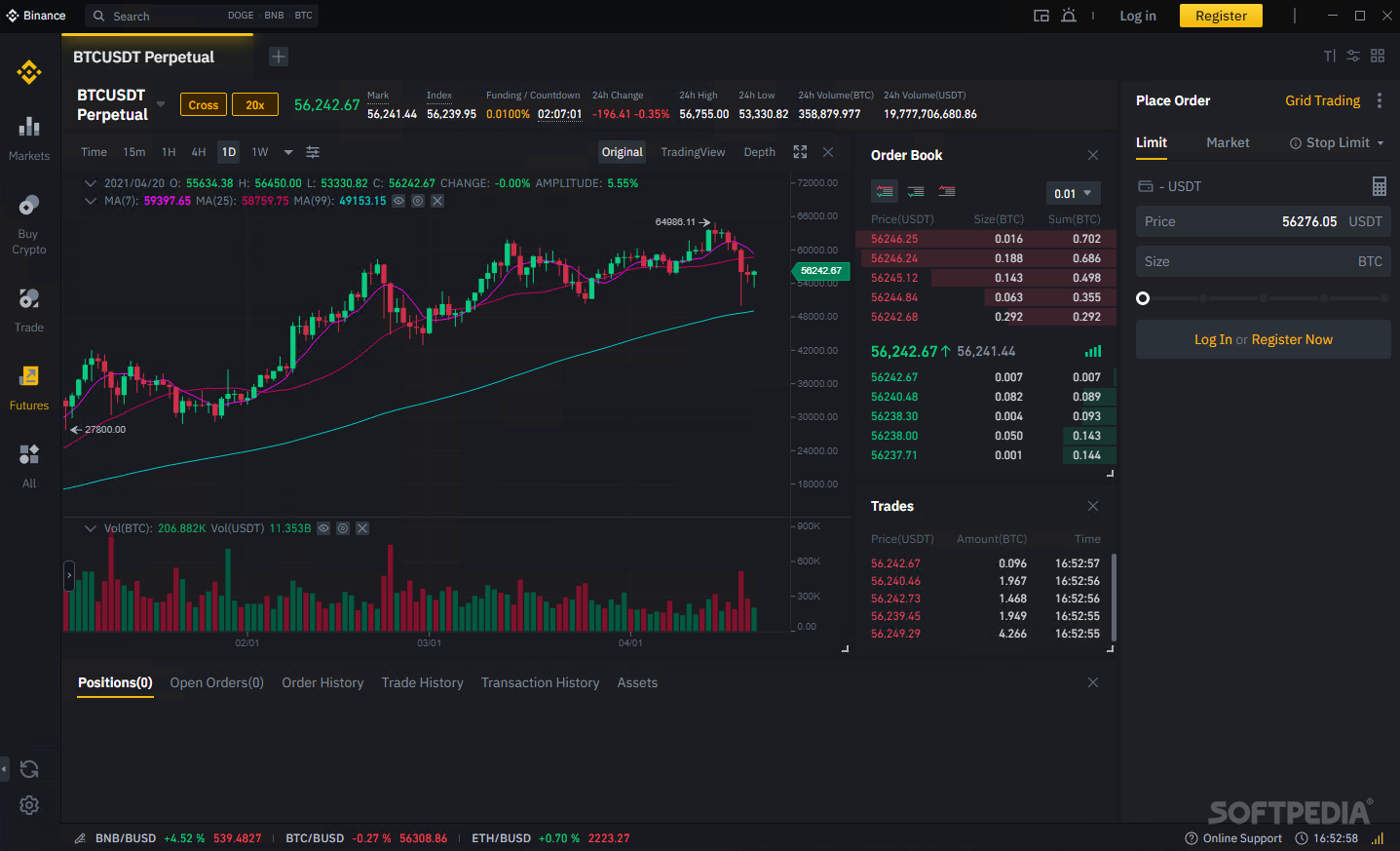The width and height of the screenshot is (1400, 851).
Task: Open settings gear in the sidebar
Action: click(29, 805)
